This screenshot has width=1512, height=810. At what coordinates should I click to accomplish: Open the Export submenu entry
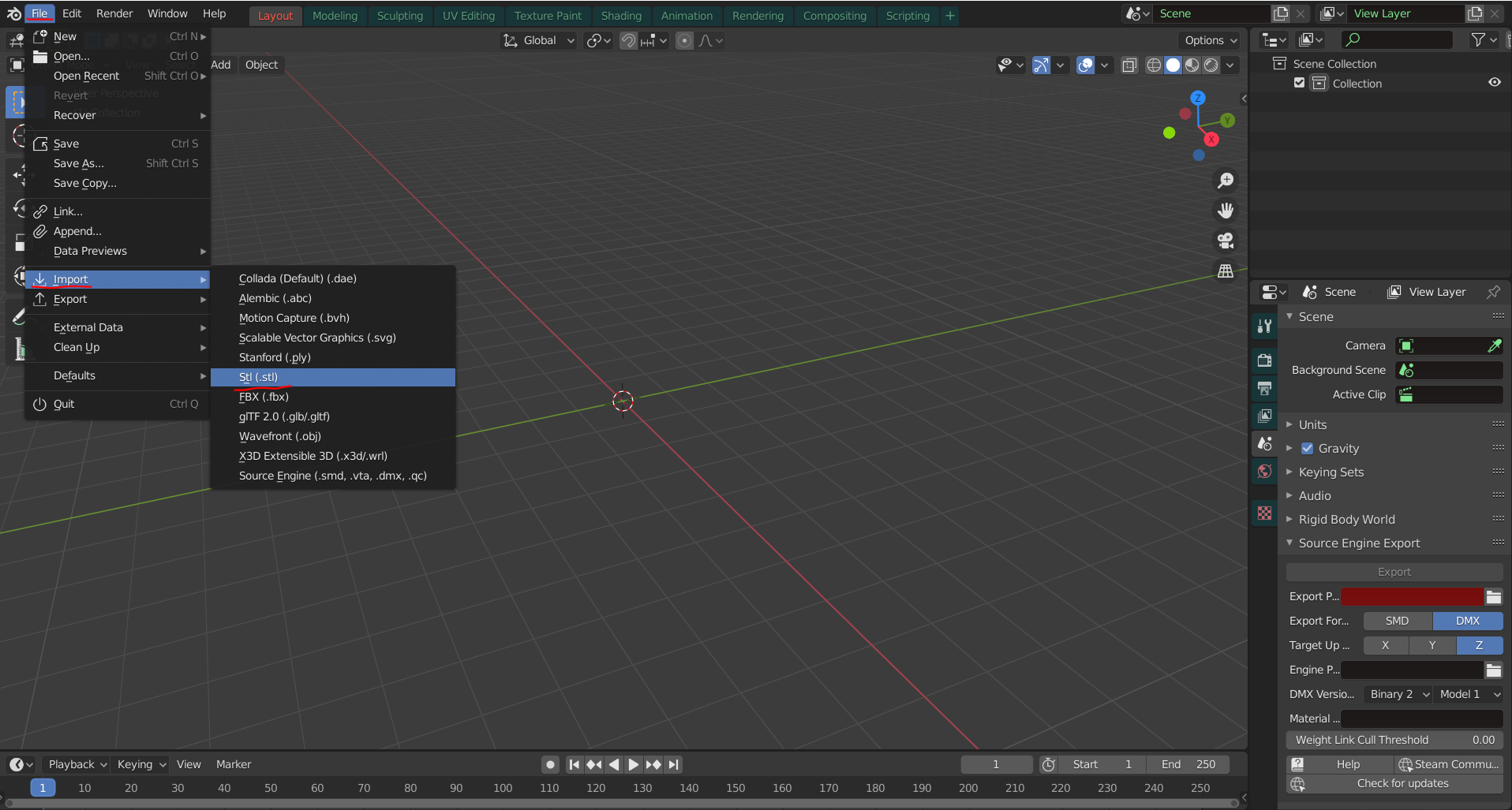point(118,299)
